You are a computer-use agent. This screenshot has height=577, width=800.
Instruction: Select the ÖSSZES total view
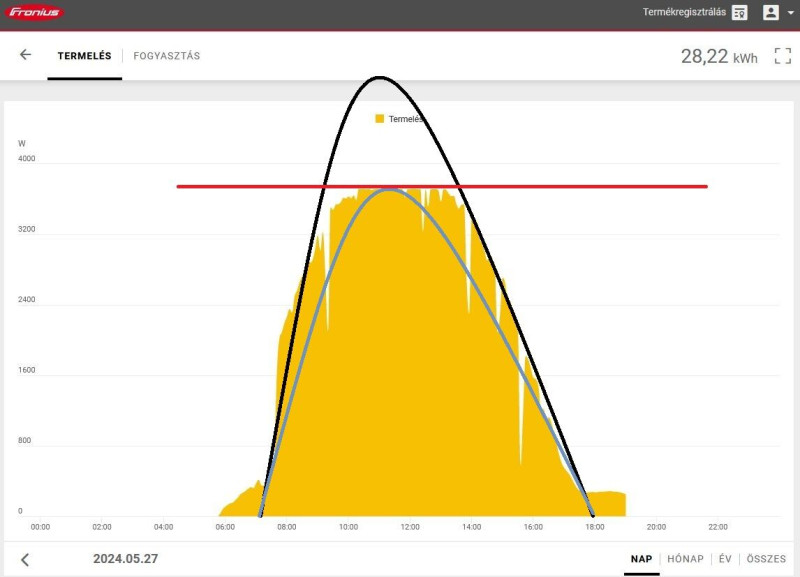point(766,559)
